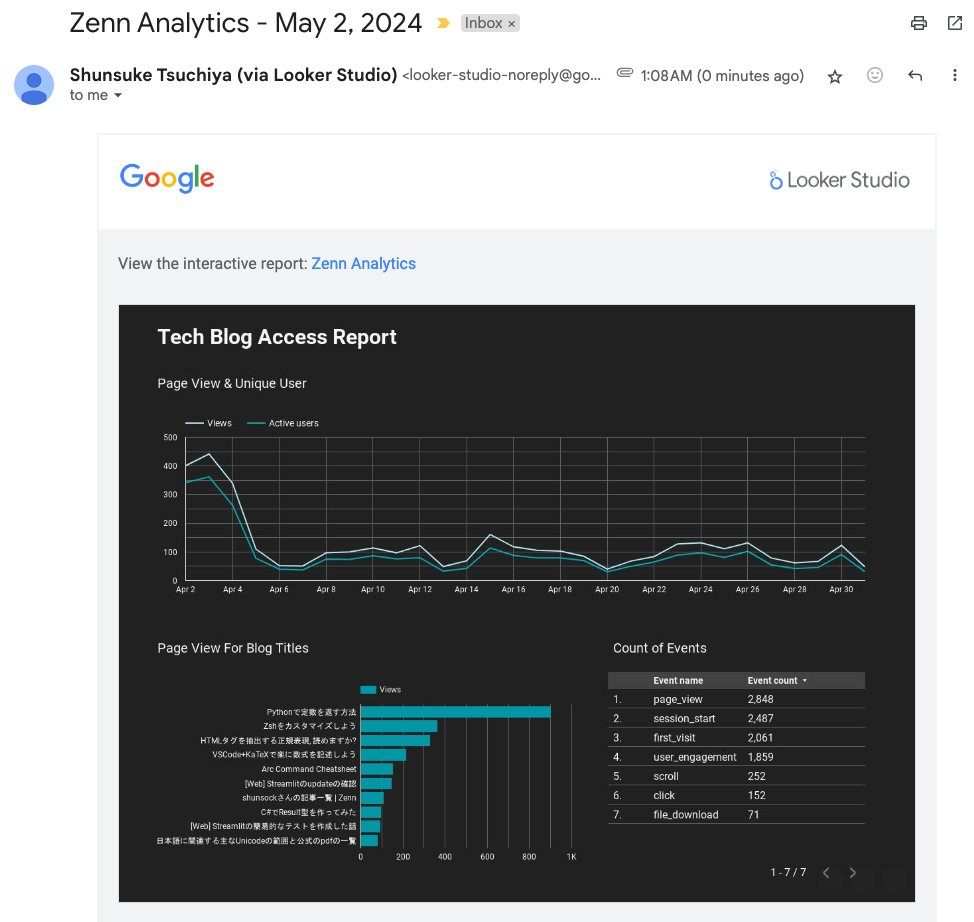
Task: Remove the Inbox label
Action: click(512, 24)
